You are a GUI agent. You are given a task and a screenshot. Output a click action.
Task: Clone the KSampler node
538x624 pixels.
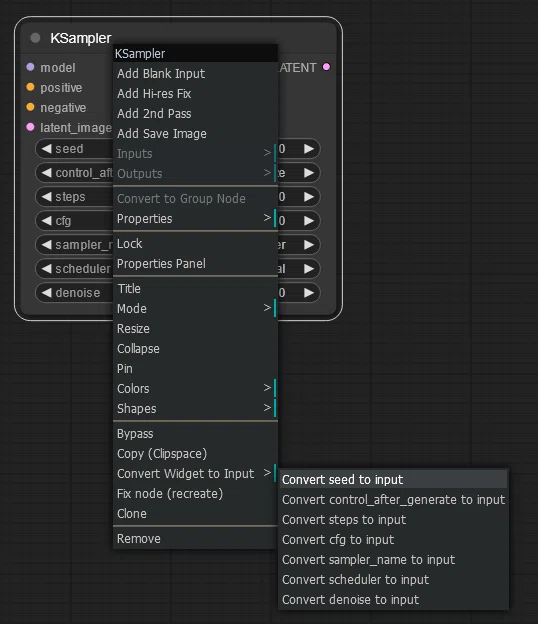point(195,514)
